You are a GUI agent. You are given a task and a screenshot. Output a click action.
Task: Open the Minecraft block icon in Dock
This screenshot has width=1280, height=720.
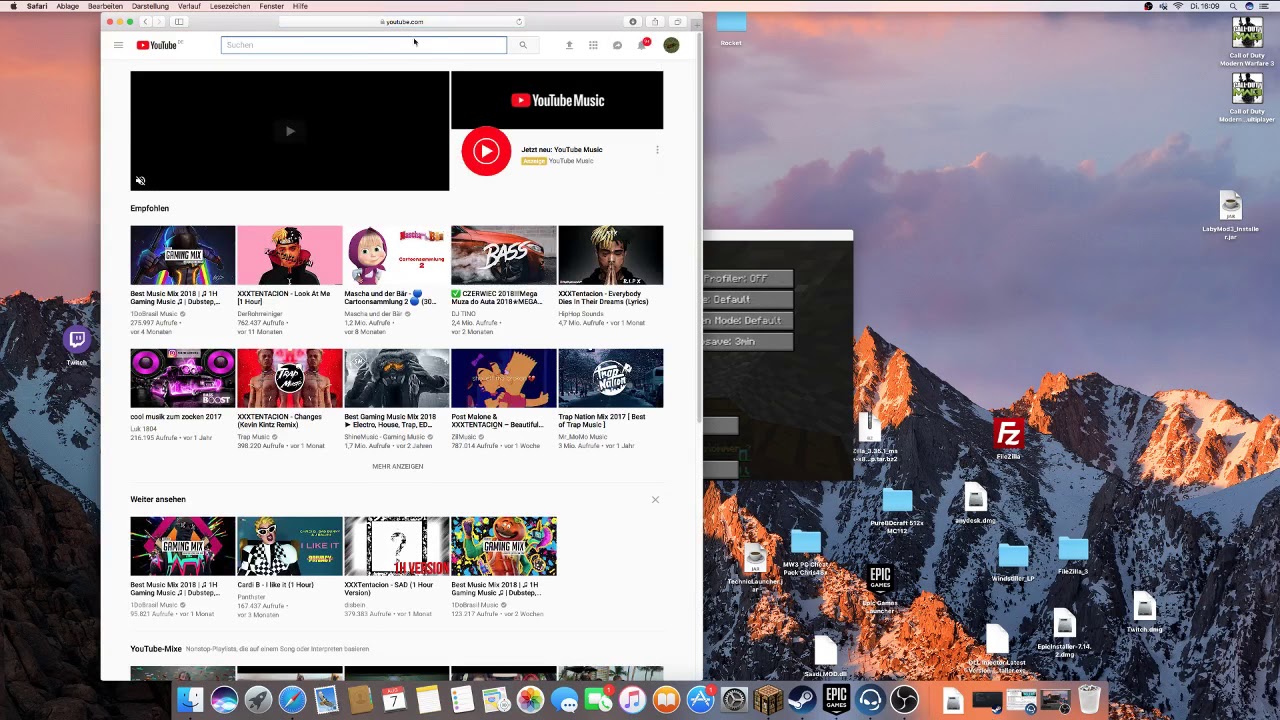(x=768, y=700)
